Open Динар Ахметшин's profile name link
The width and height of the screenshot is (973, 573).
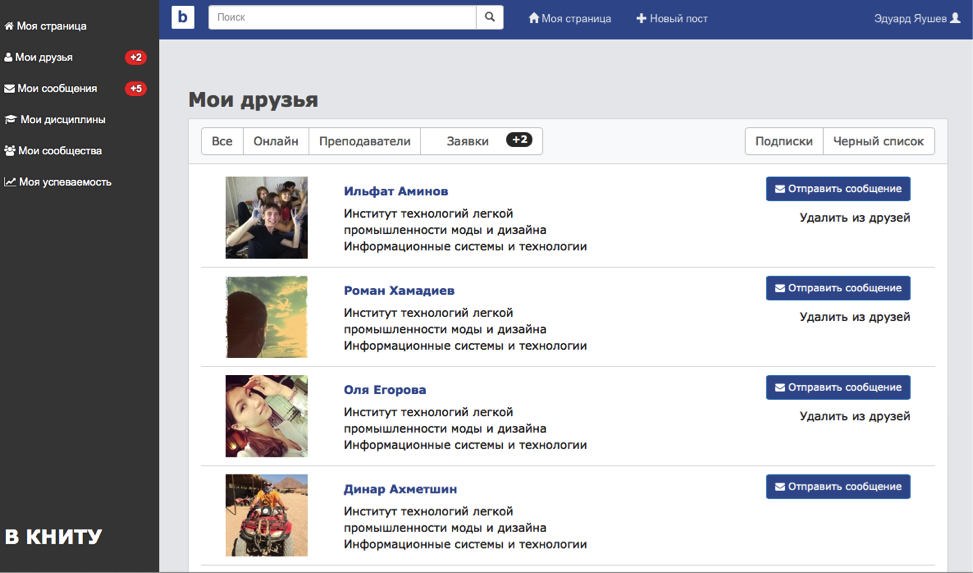pyautogui.click(x=400, y=489)
